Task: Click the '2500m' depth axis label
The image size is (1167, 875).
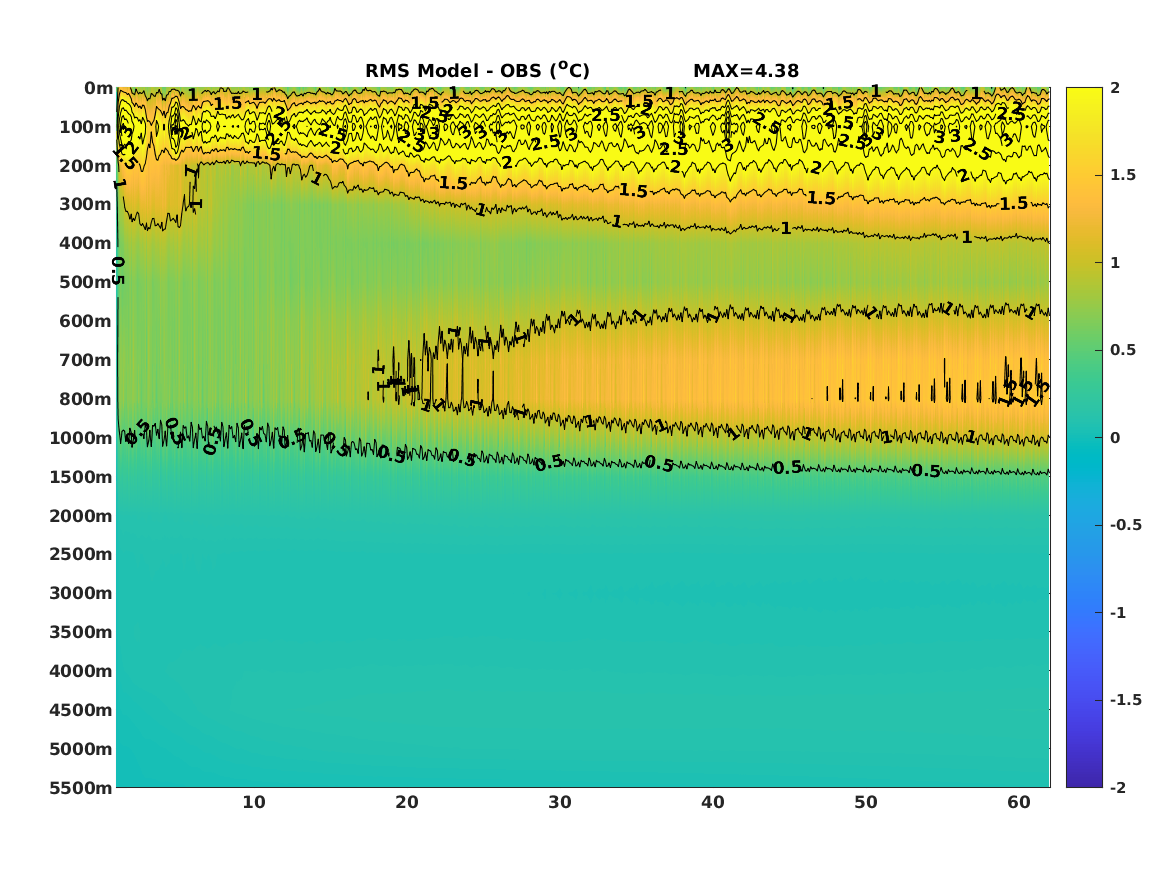Action: [x=81, y=554]
